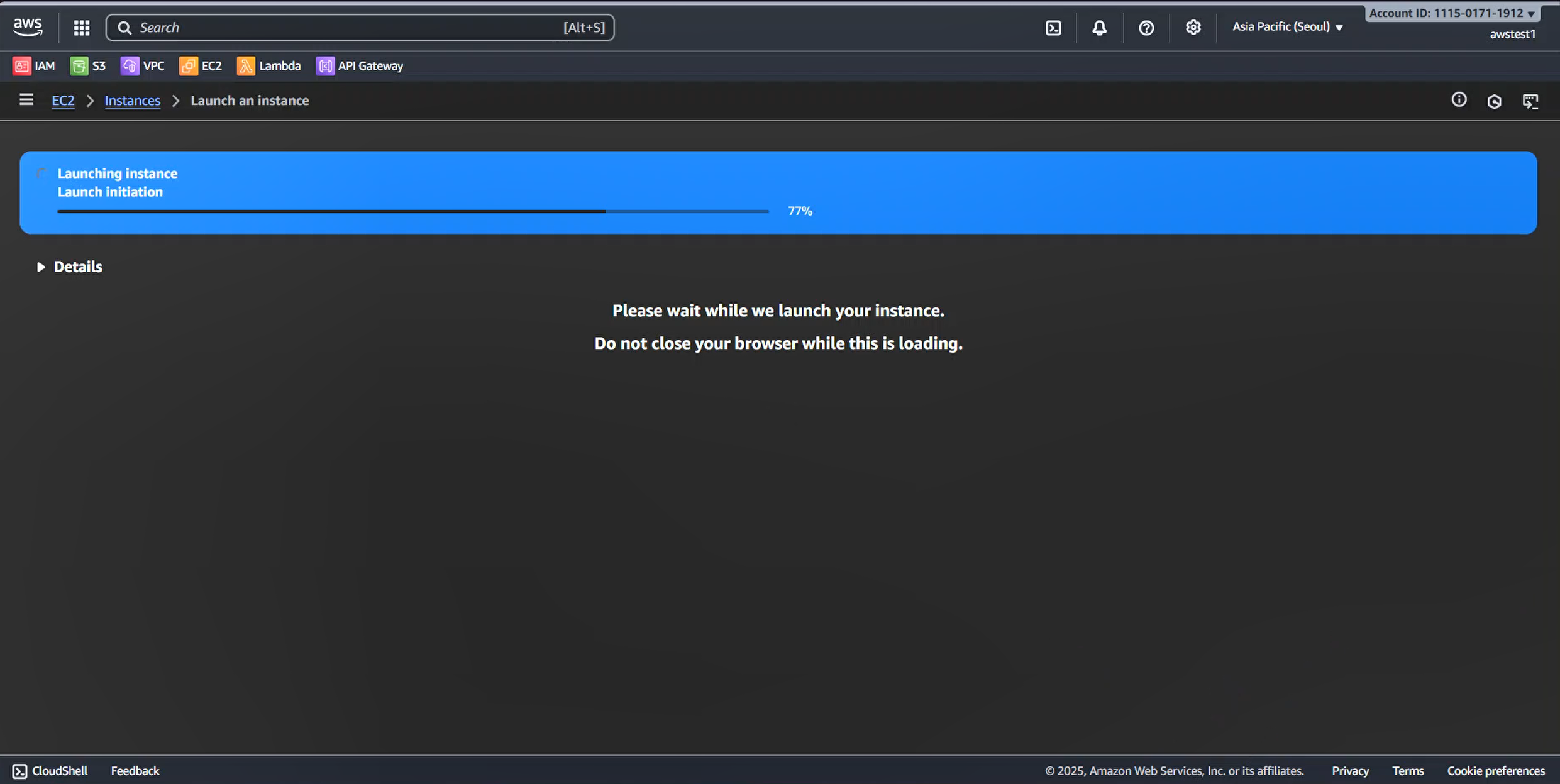Open the help question mark menu
The image size is (1560, 784).
[x=1146, y=28]
